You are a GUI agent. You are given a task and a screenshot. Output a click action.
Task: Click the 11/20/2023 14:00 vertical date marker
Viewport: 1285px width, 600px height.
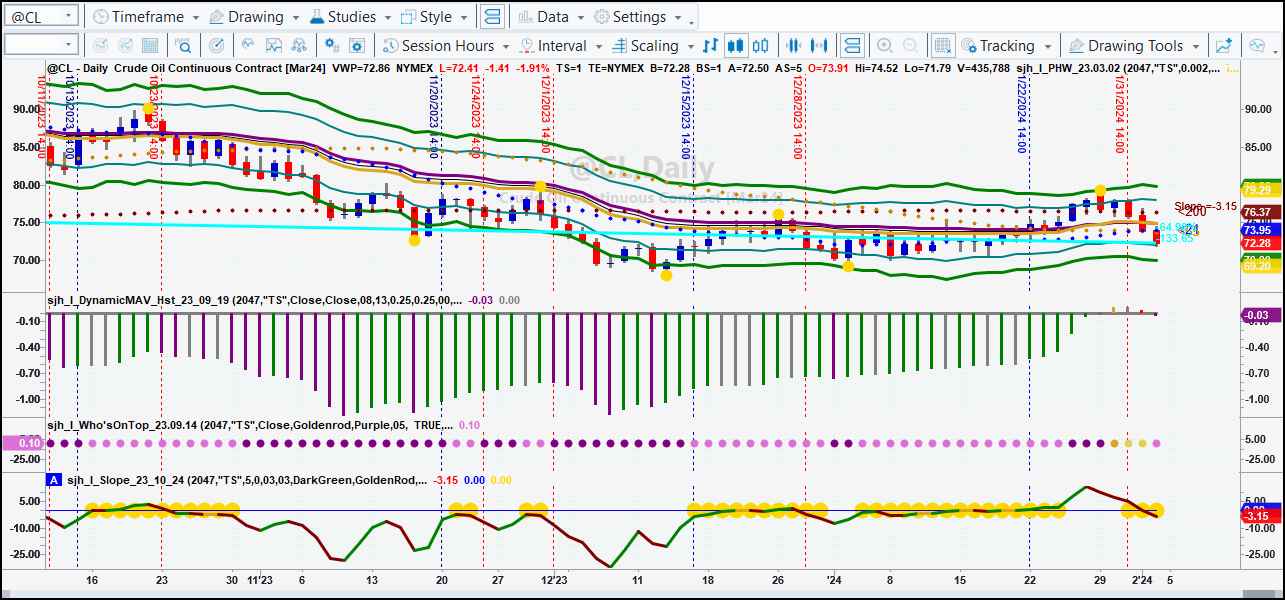pos(434,115)
